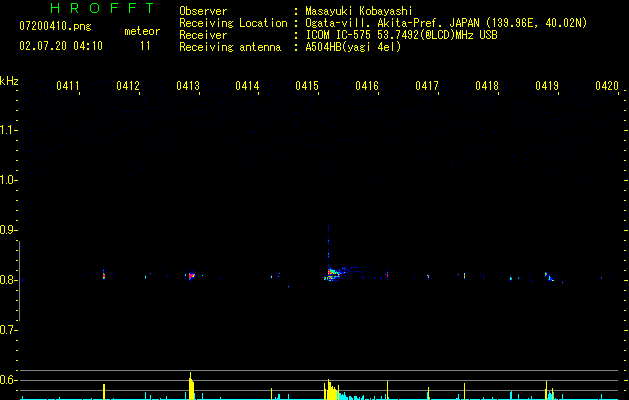Click the 0.7 kHz axis label
629x400 pixels.
[x=8, y=330]
